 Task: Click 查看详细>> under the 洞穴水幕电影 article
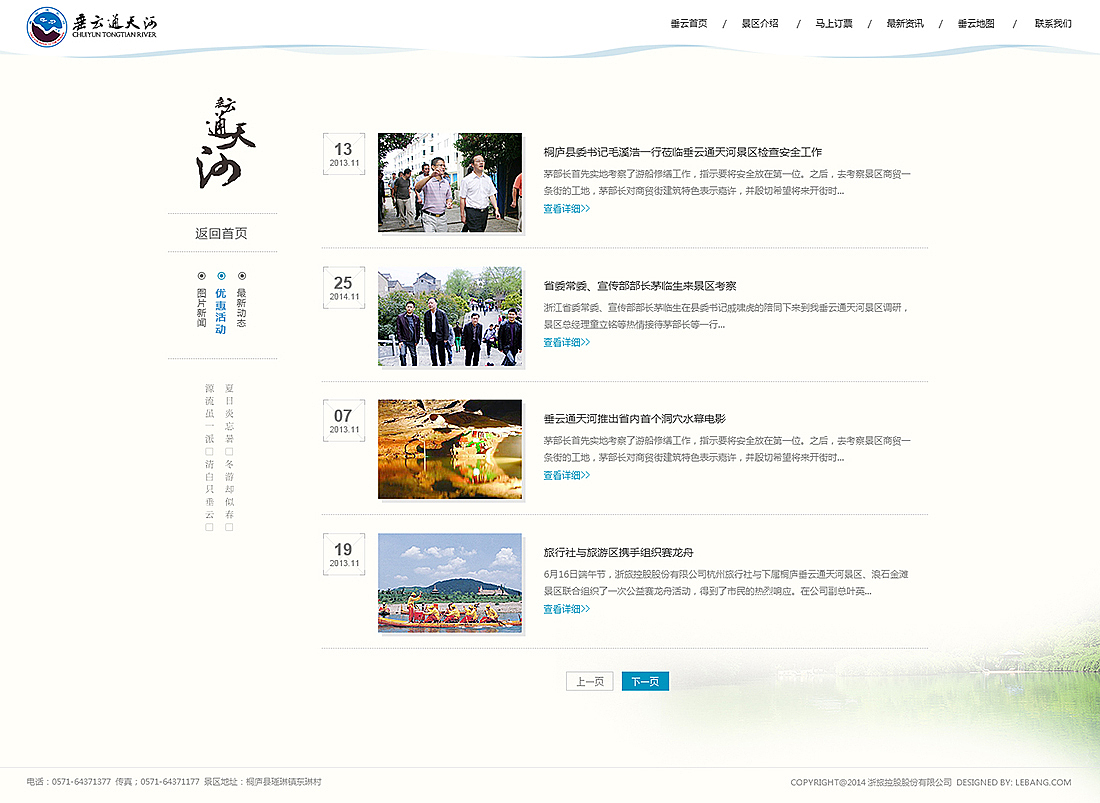pyautogui.click(x=567, y=475)
